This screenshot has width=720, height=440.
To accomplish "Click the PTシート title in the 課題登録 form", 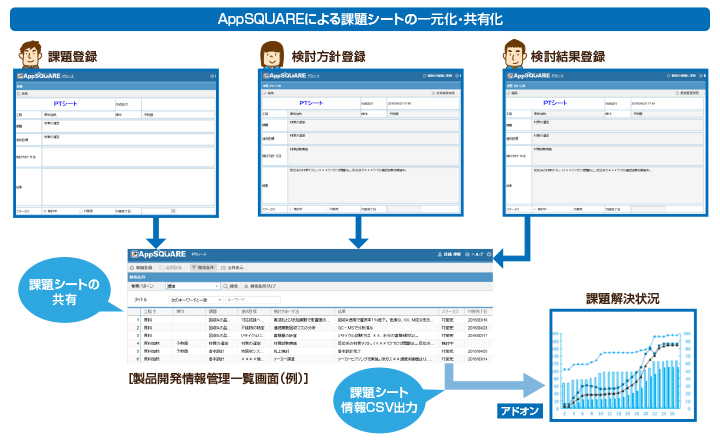I will (x=66, y=104).
